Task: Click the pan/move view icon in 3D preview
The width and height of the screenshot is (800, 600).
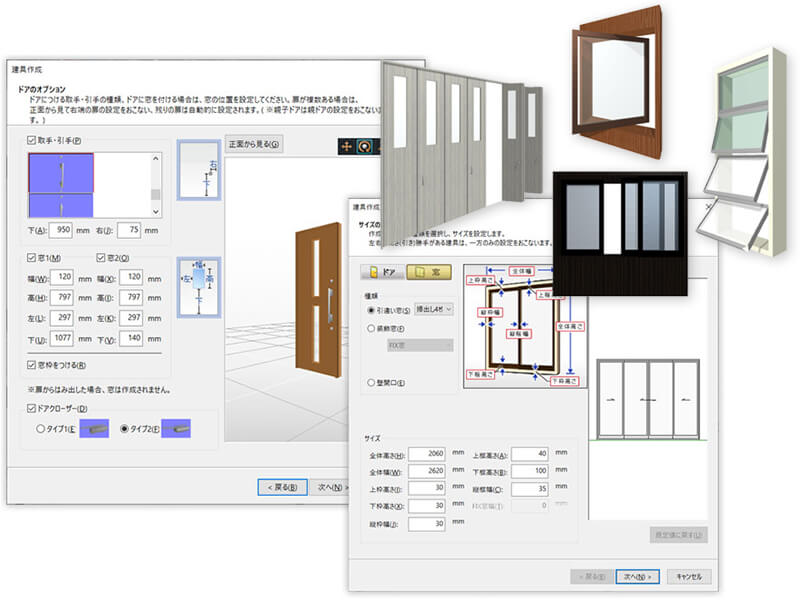Action: pos(347,144)
